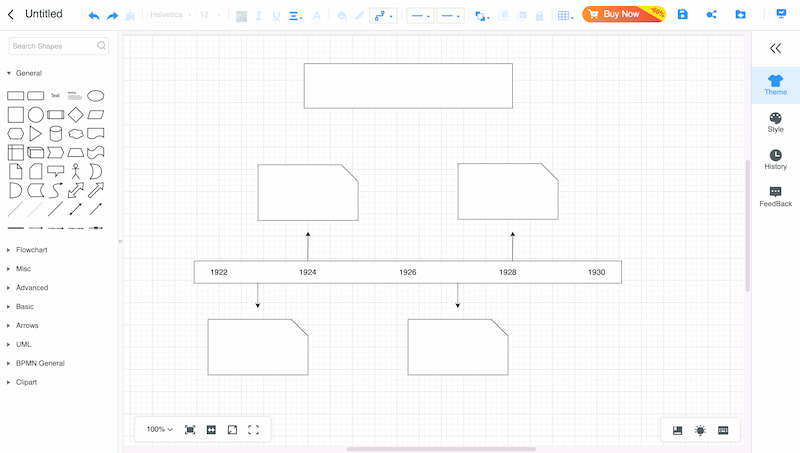Open the Style tab in right sidebar
The width and height of the screenshot is (800, 453).
775,122
